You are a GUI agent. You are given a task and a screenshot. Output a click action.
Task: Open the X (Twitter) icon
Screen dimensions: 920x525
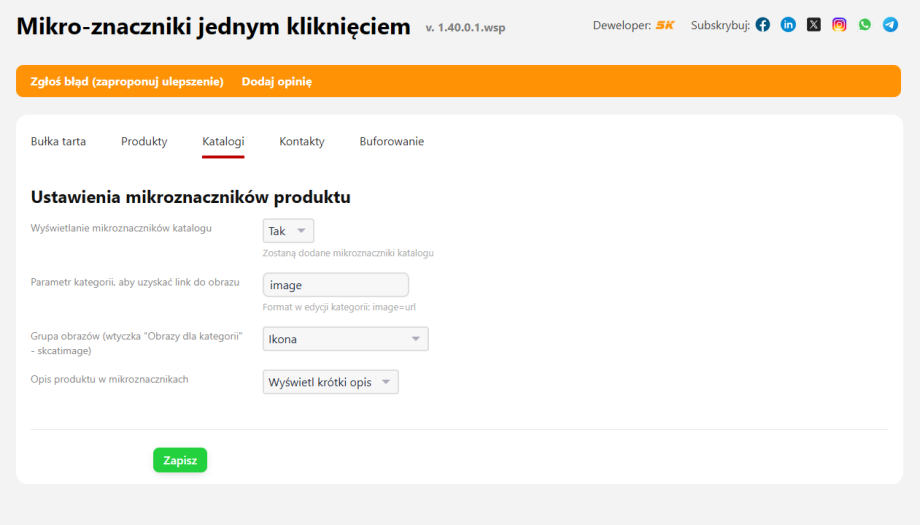tap(814, 25)
